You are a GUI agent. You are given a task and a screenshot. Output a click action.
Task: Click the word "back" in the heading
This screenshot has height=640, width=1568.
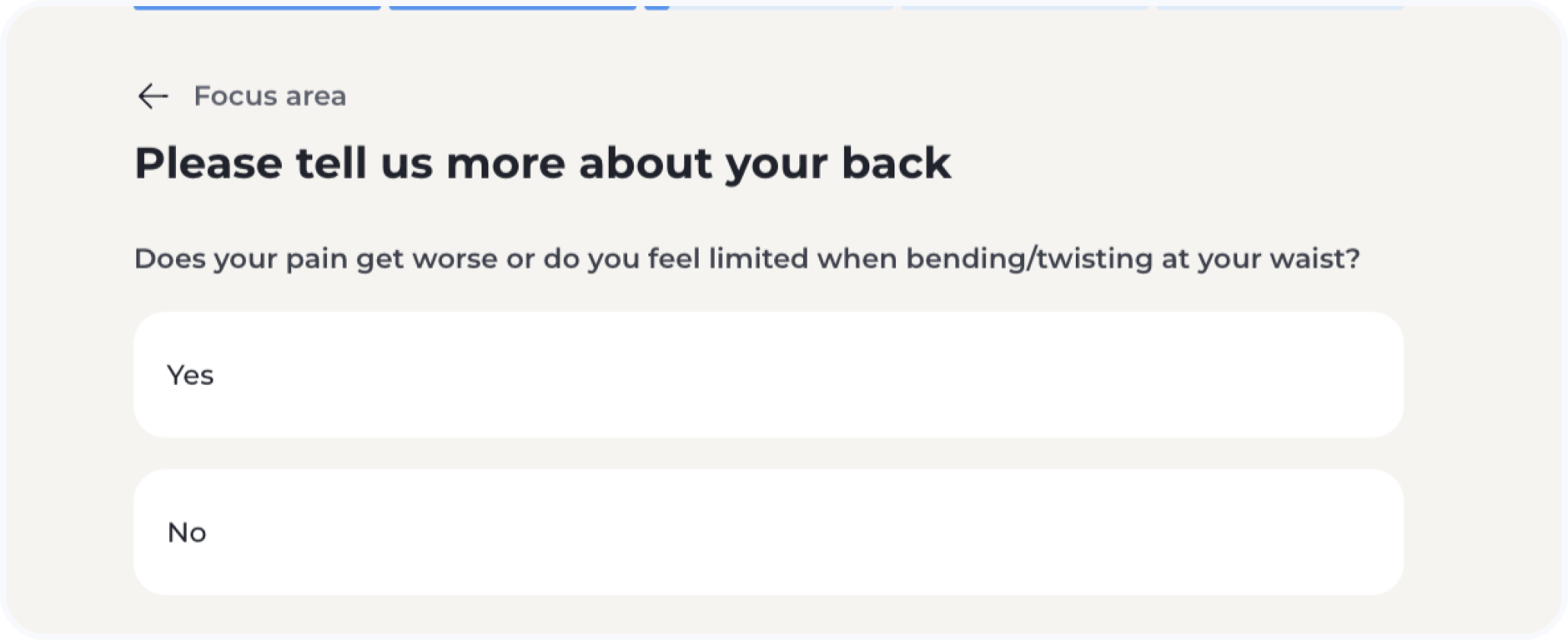[x=896, y=163]
